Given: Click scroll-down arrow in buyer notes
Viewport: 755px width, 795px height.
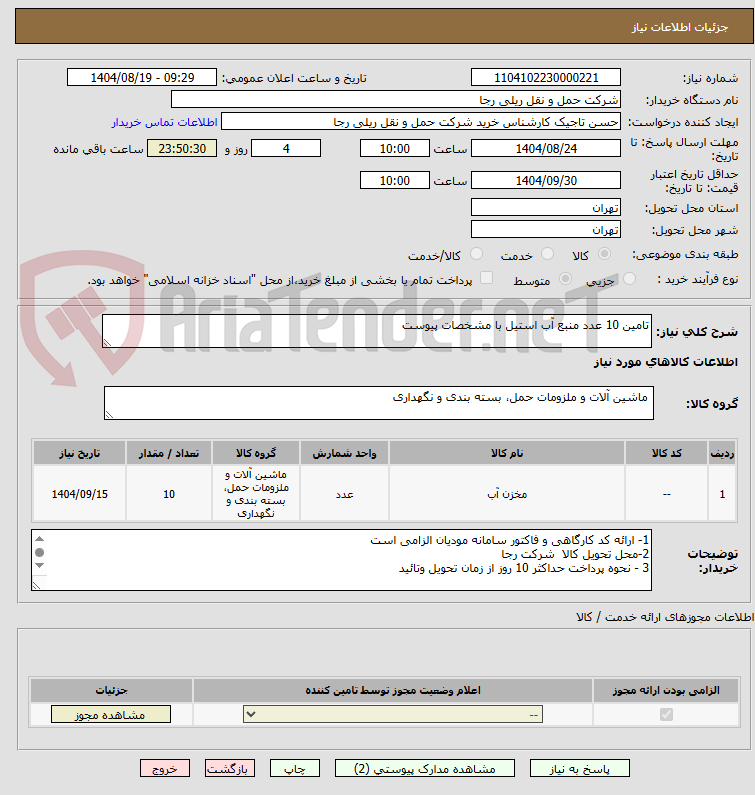Looking at the screenshot, I should tap(40, 565).
